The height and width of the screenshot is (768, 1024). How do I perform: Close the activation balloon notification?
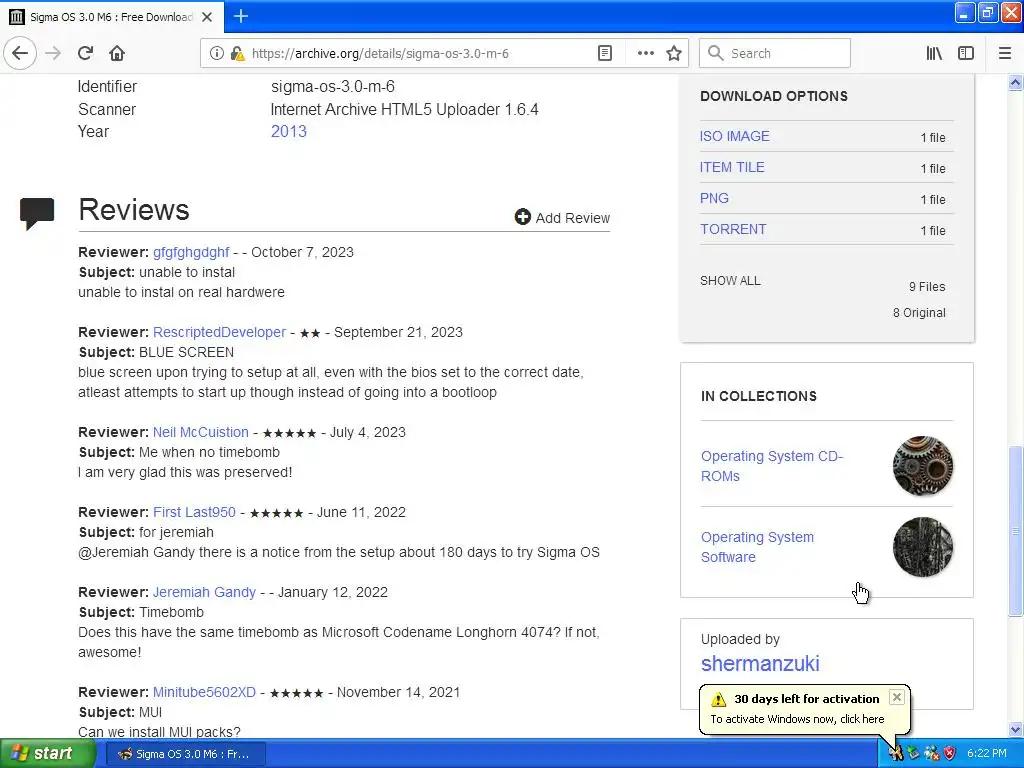[897, 697]
